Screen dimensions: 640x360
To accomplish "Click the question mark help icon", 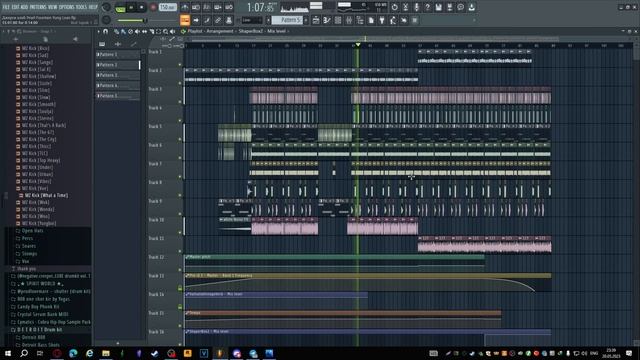I will point(427,7).
